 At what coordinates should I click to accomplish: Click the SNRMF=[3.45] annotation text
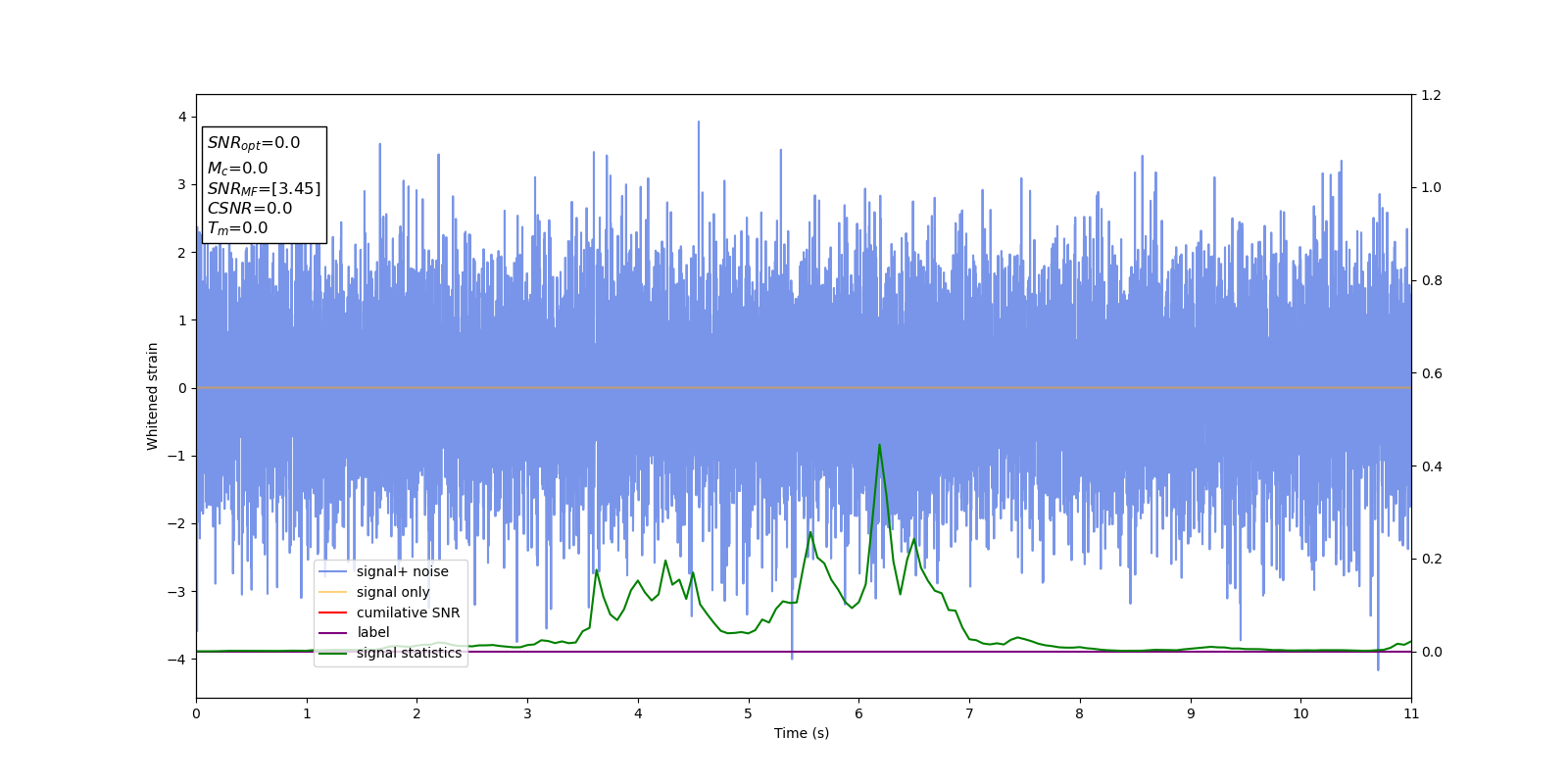click(x=264, y=189)
